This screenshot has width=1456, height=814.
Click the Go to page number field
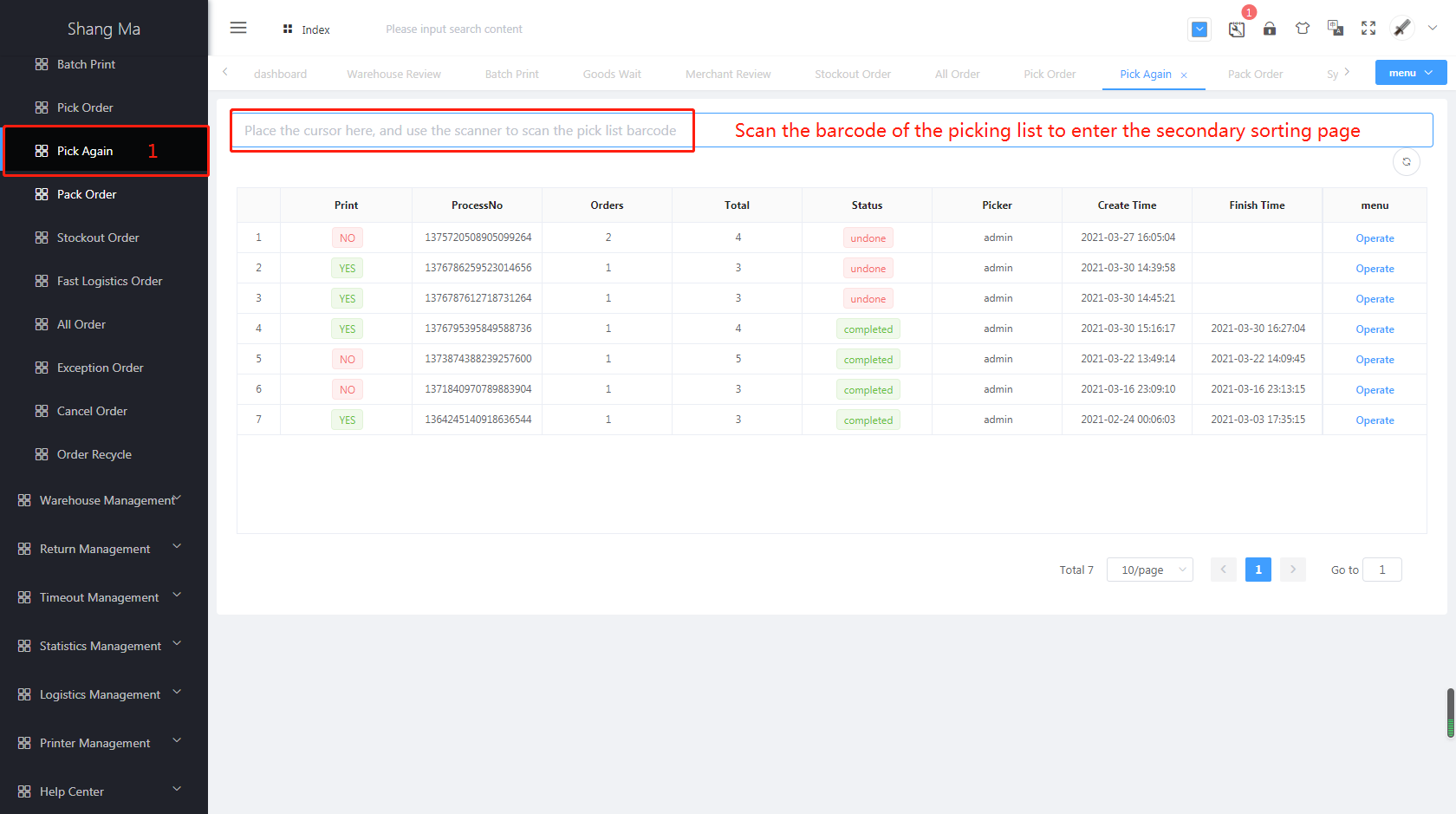coord(1381,570)
